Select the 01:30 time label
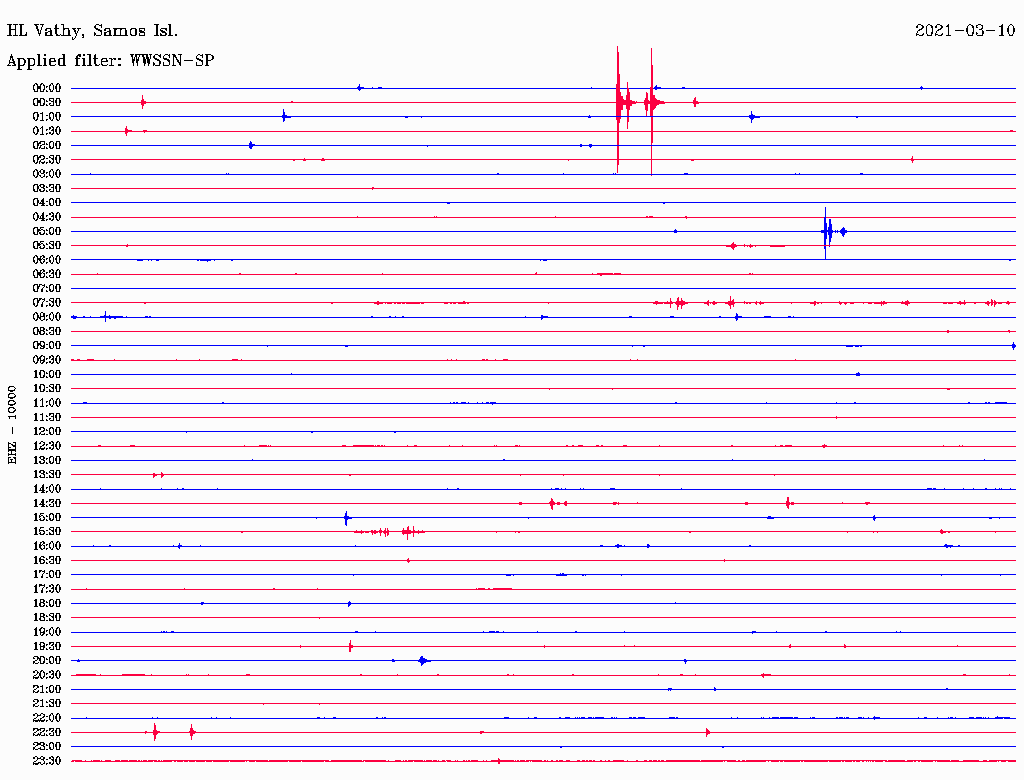This screenshot has width=1024, height=780. [47, 131]
